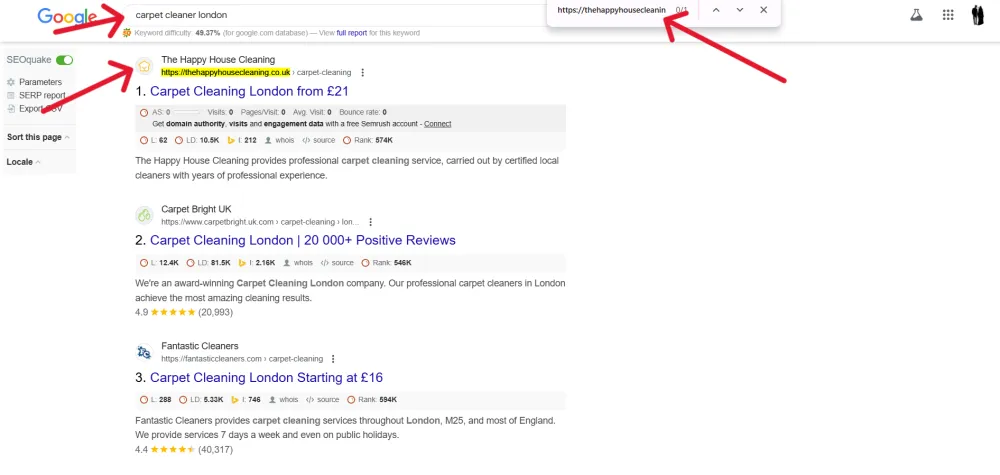Image resolution: width=1000 pixels, height=475 pixels.
Task: Open SEOquake Parameters
Action: pyautogui.click(x=40, y=82)
